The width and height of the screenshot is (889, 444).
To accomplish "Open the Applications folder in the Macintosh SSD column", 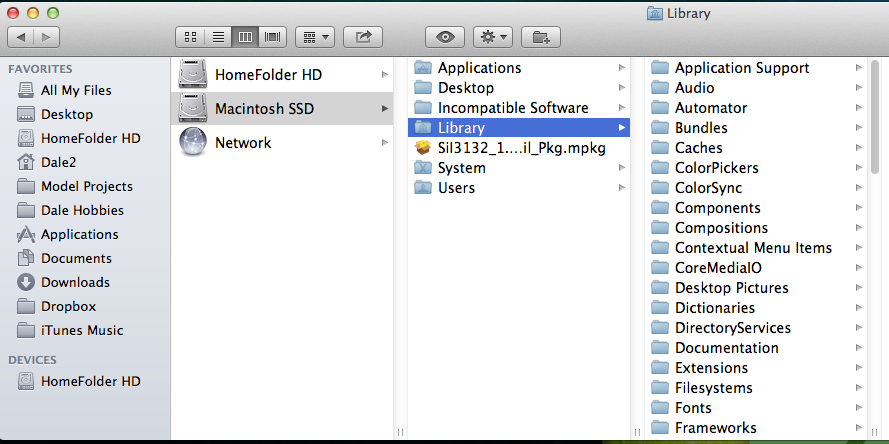I will [x=519, y=68].
